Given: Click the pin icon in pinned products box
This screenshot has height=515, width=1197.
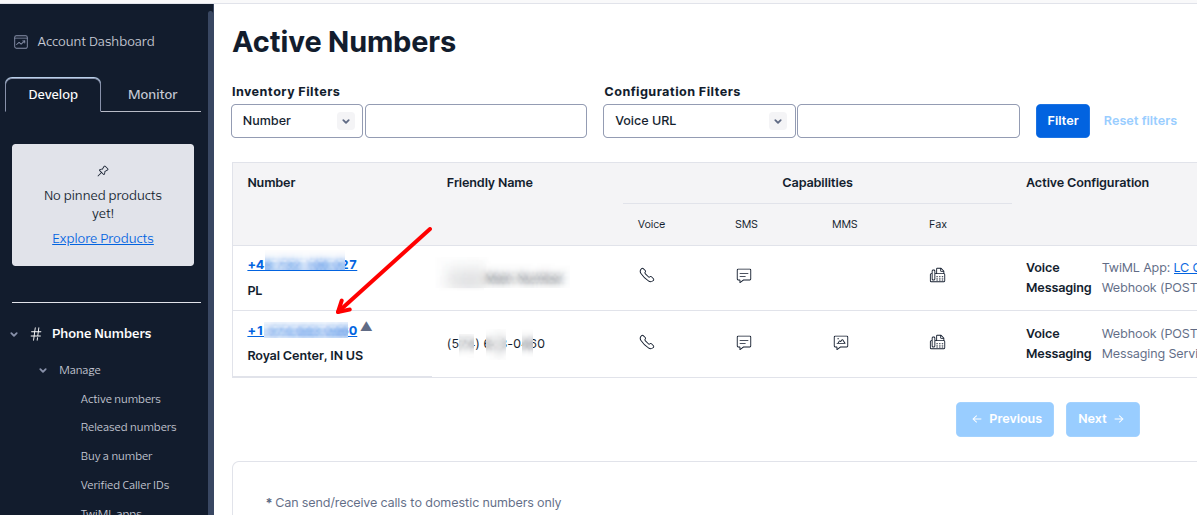Looking at the screenshot, I should [x=103, y=171].
